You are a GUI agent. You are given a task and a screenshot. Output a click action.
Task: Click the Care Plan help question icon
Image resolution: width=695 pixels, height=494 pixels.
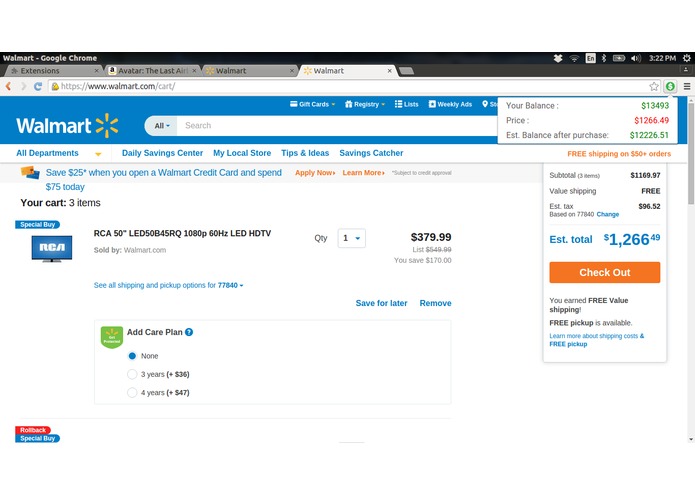(189, 332)
